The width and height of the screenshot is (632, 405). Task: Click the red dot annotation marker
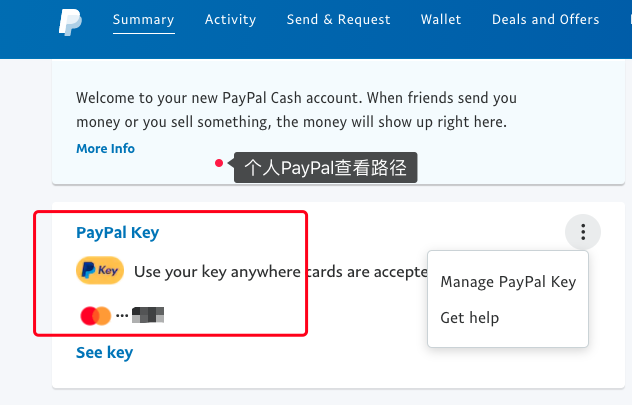(x=218, y=164)
